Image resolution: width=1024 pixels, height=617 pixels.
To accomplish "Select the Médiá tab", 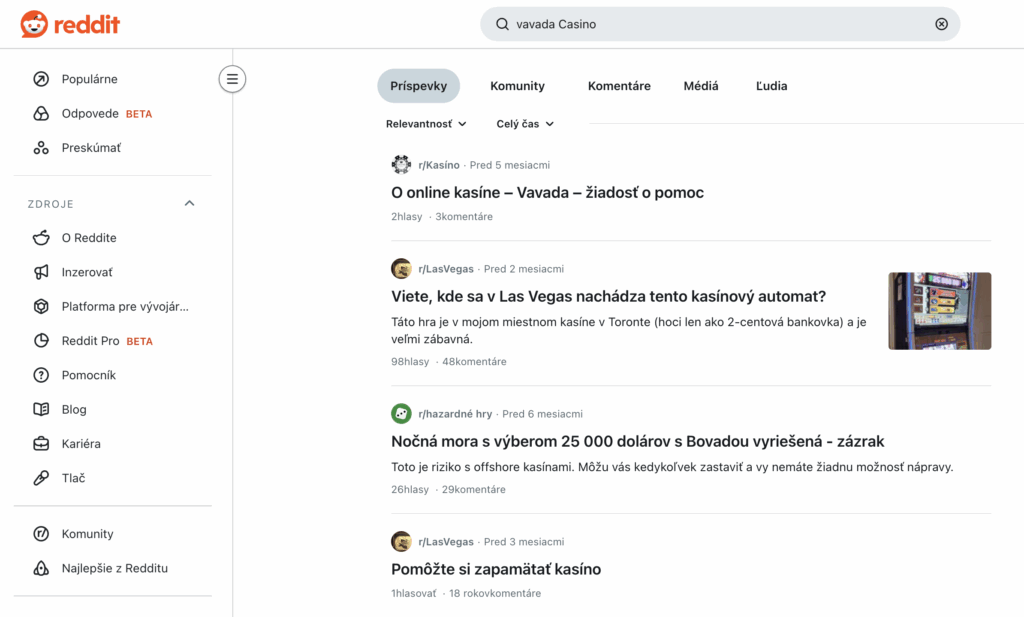I will pos(700,86).
